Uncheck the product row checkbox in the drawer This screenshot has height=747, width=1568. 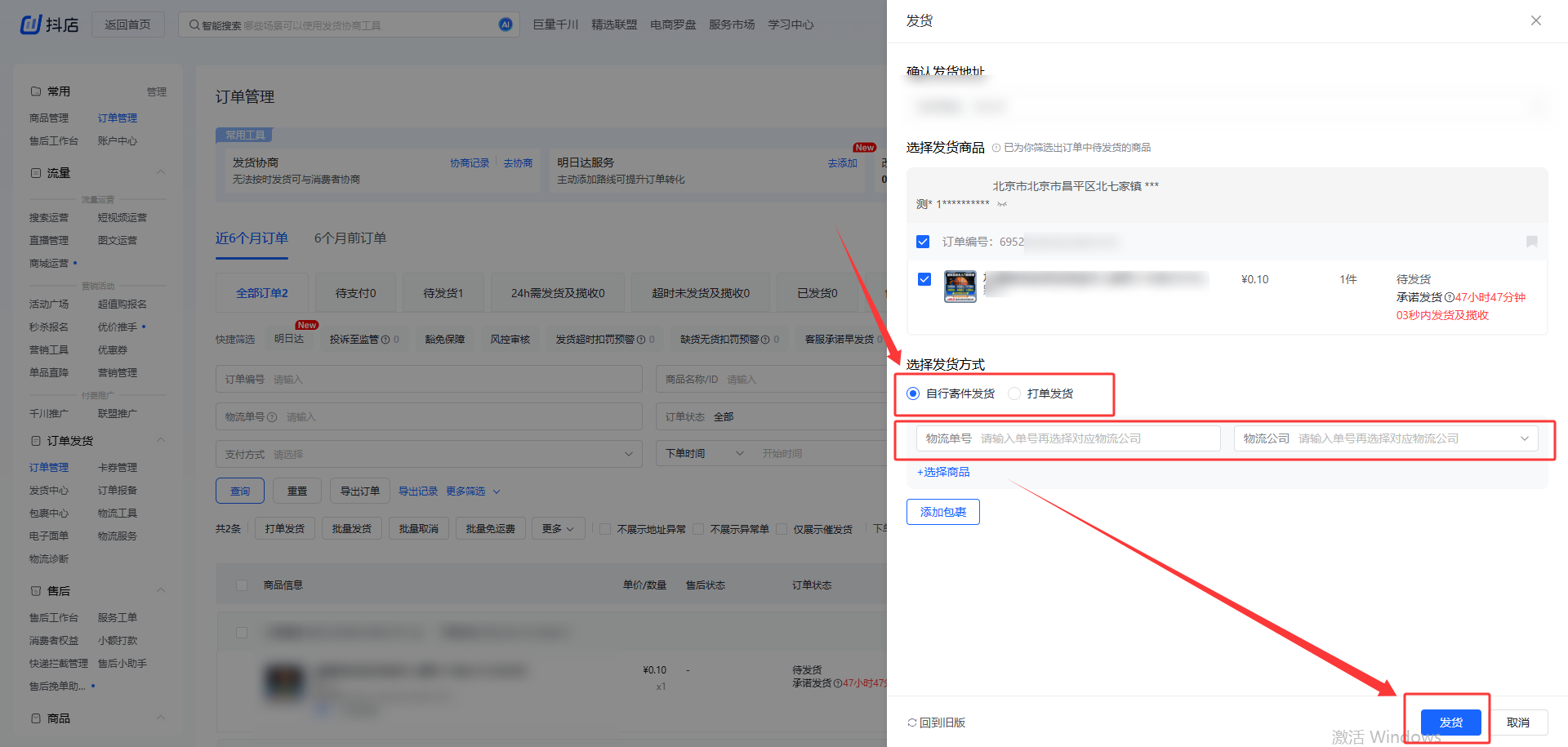pyautogui.click(x=924, y=279)
